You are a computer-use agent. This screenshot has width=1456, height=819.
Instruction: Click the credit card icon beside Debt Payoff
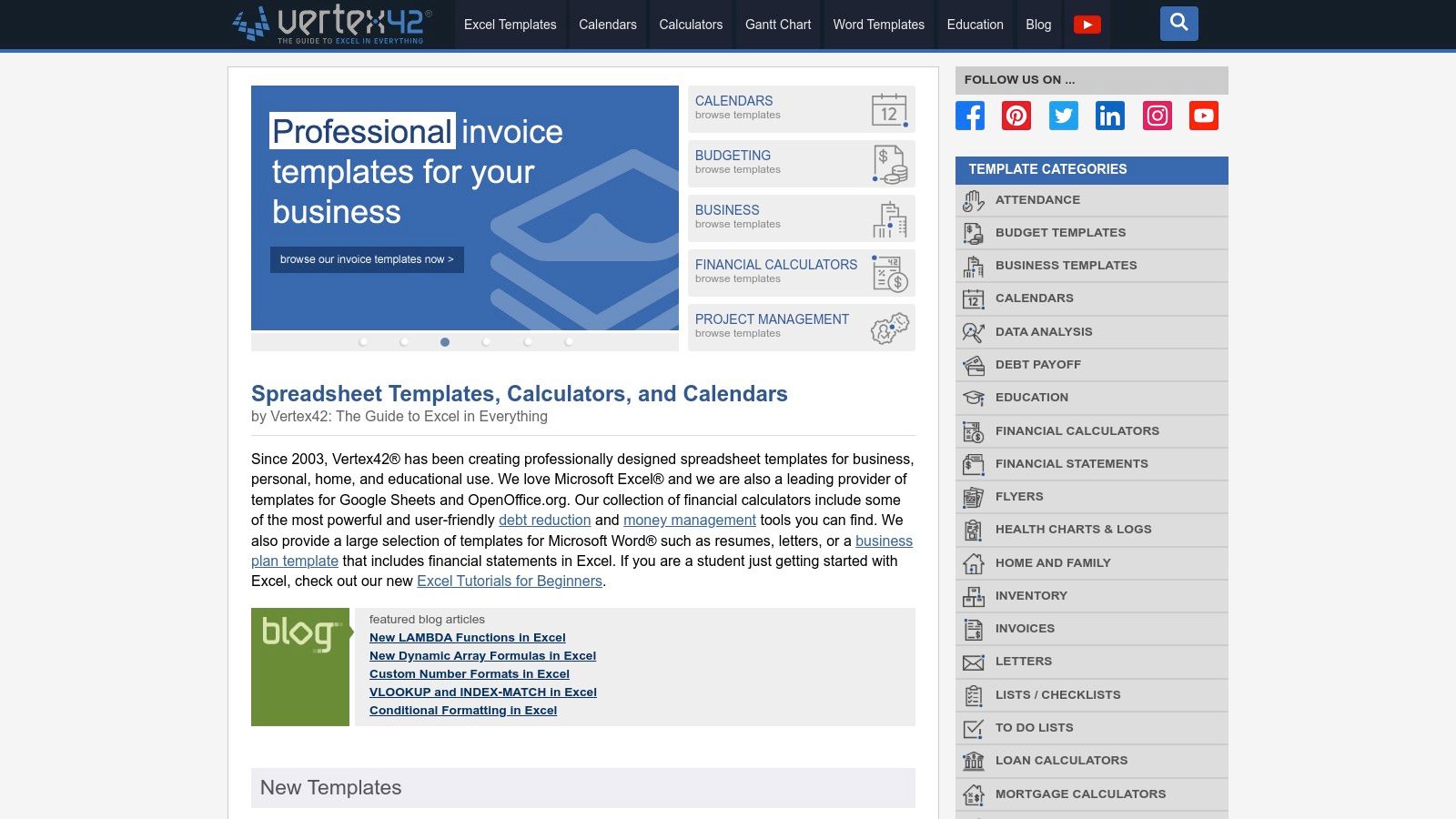tap(974, 365)
